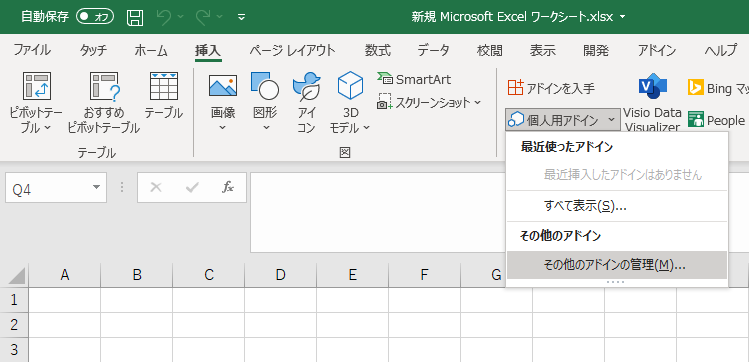Select the 挿入 ribbon tab
Screen dimensions: 749x362
coord(208,51)
